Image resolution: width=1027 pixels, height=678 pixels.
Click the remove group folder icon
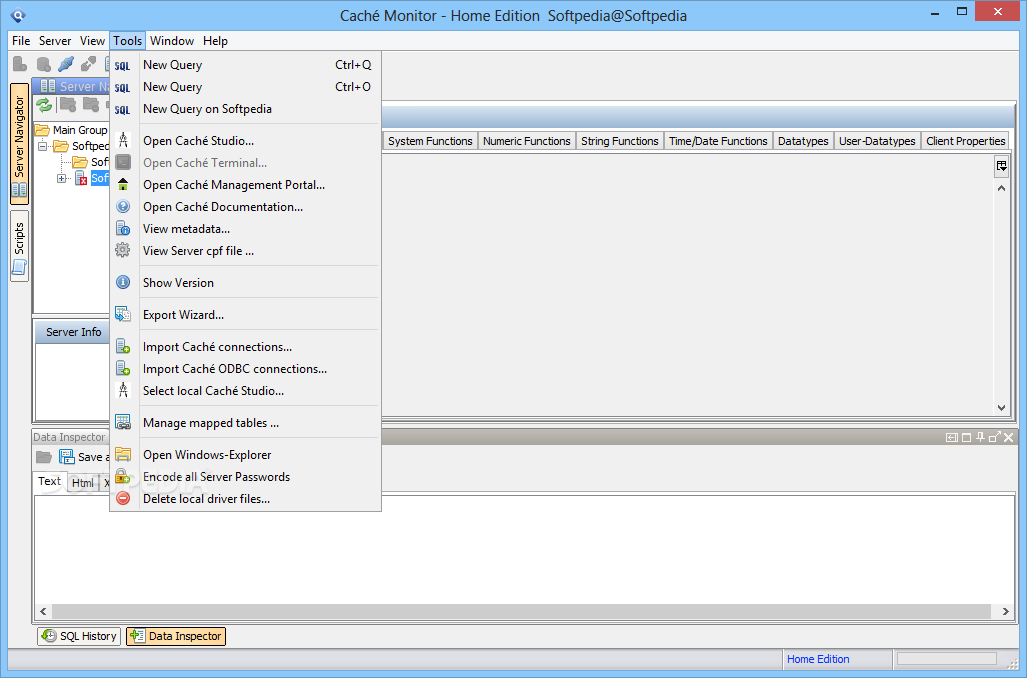pos(91,105)
